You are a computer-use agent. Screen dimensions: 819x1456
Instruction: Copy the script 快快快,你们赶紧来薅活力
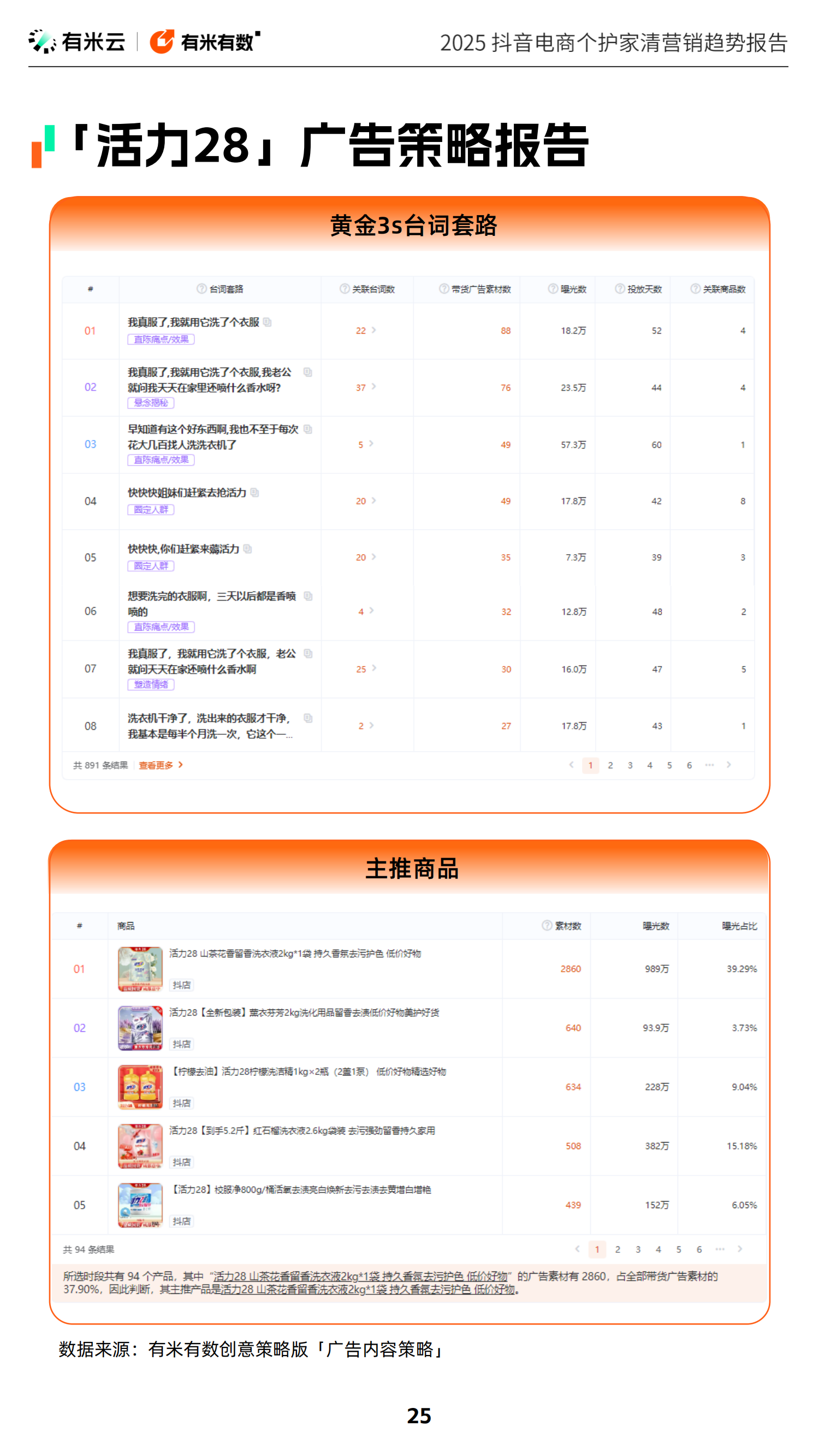coord(247,549)
